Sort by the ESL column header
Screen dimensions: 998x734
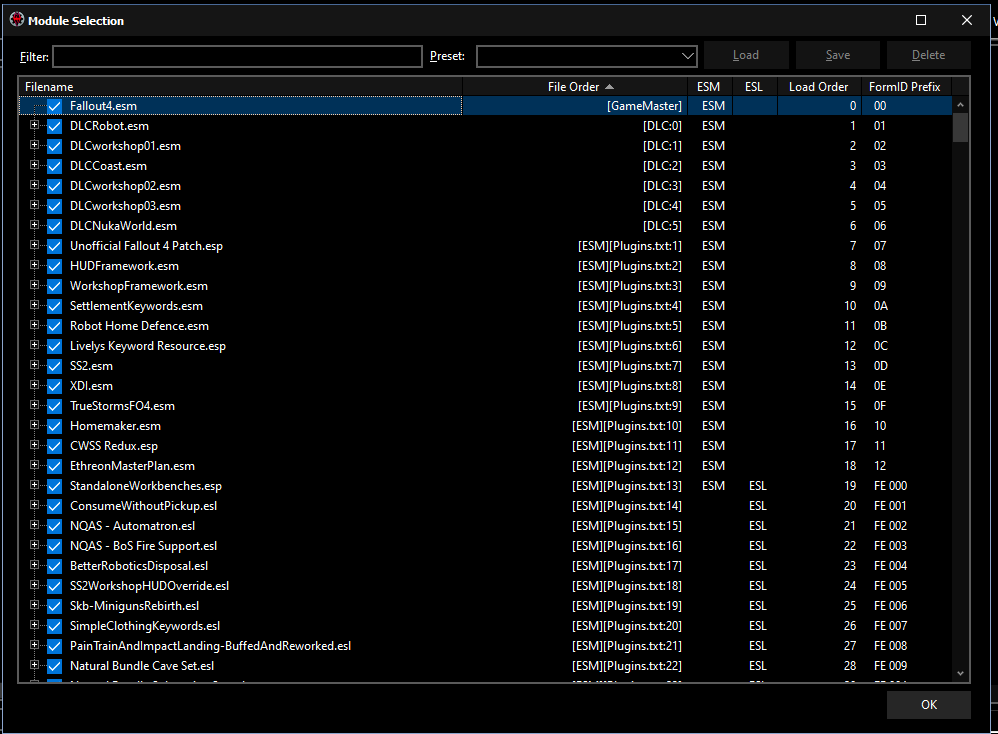click(x=754, y=87)
